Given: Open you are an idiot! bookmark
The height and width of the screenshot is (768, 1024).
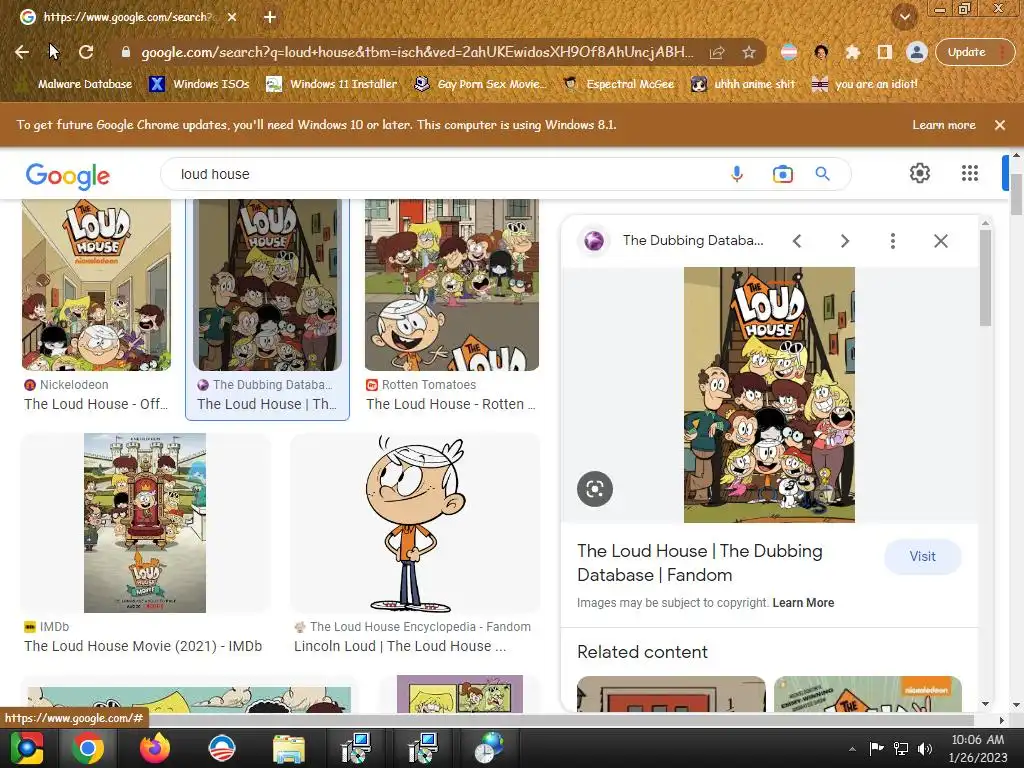Looking at the screenshot, I should [x=865, y=84].
